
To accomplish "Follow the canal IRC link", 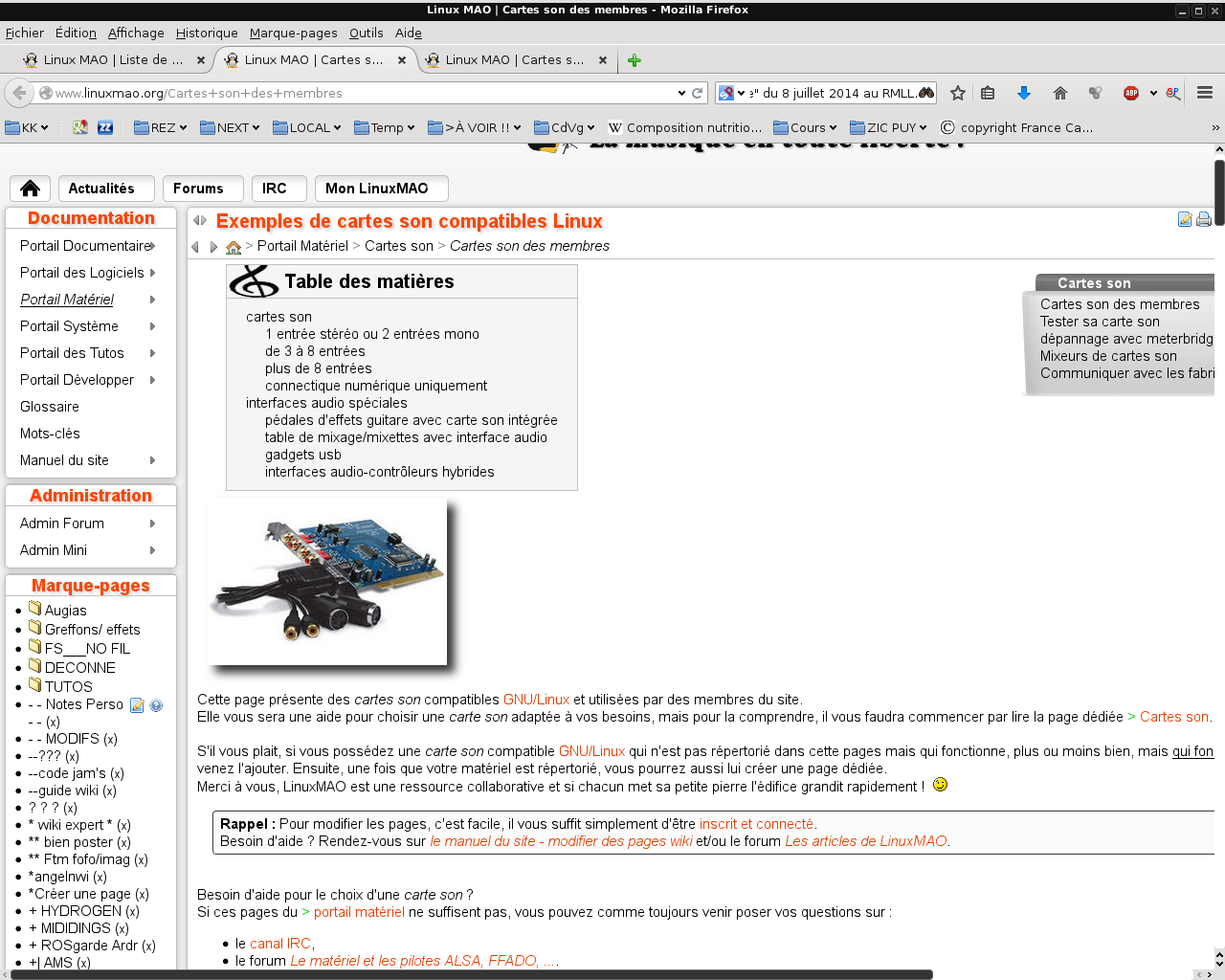I will coord(280,944).
